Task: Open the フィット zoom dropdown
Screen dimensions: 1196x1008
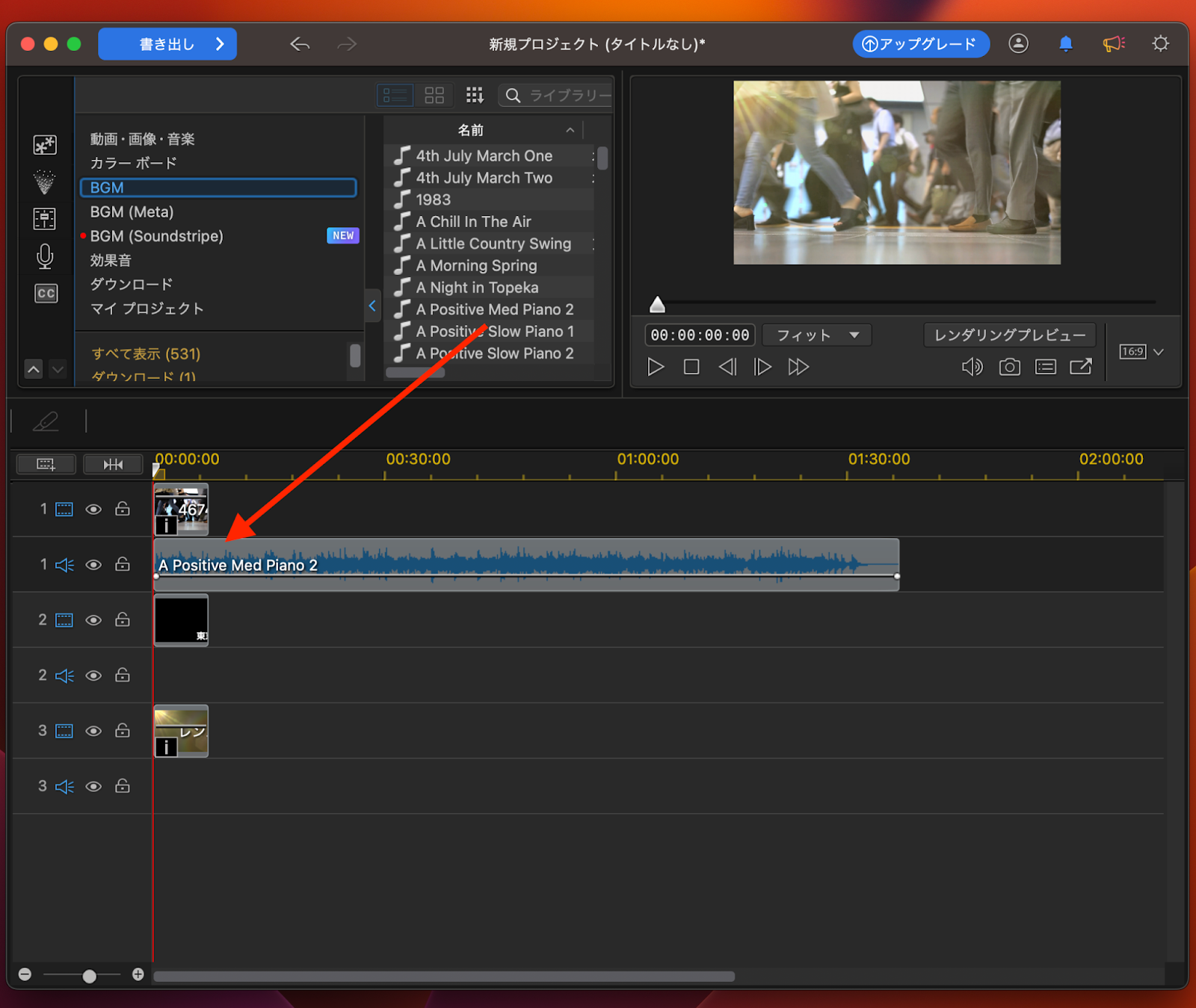Action: coord(817,335)
